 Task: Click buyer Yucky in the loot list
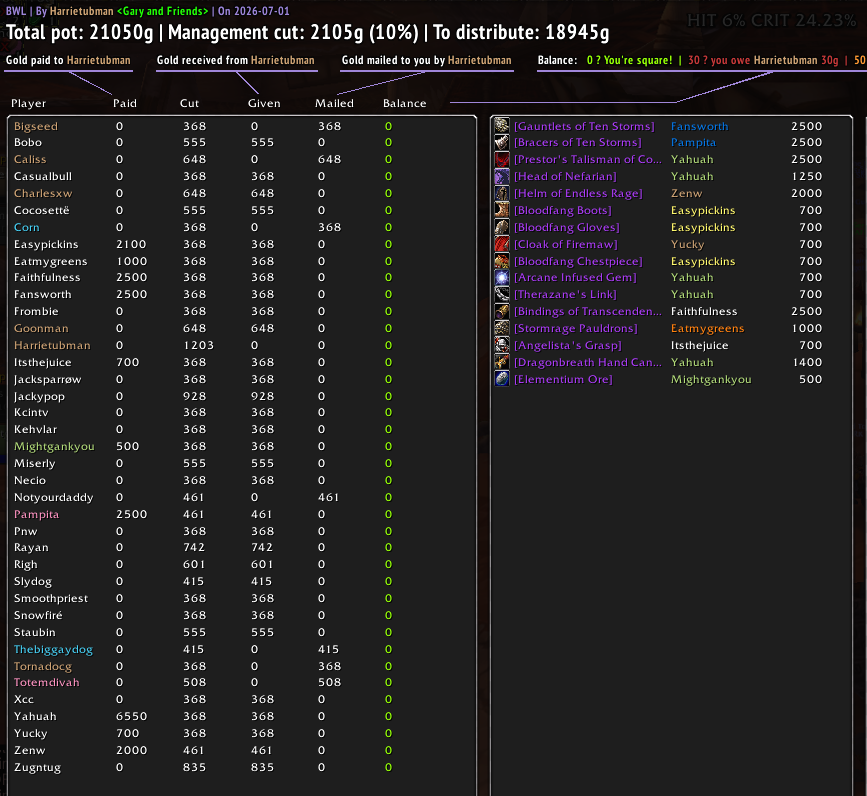[687, 244]
